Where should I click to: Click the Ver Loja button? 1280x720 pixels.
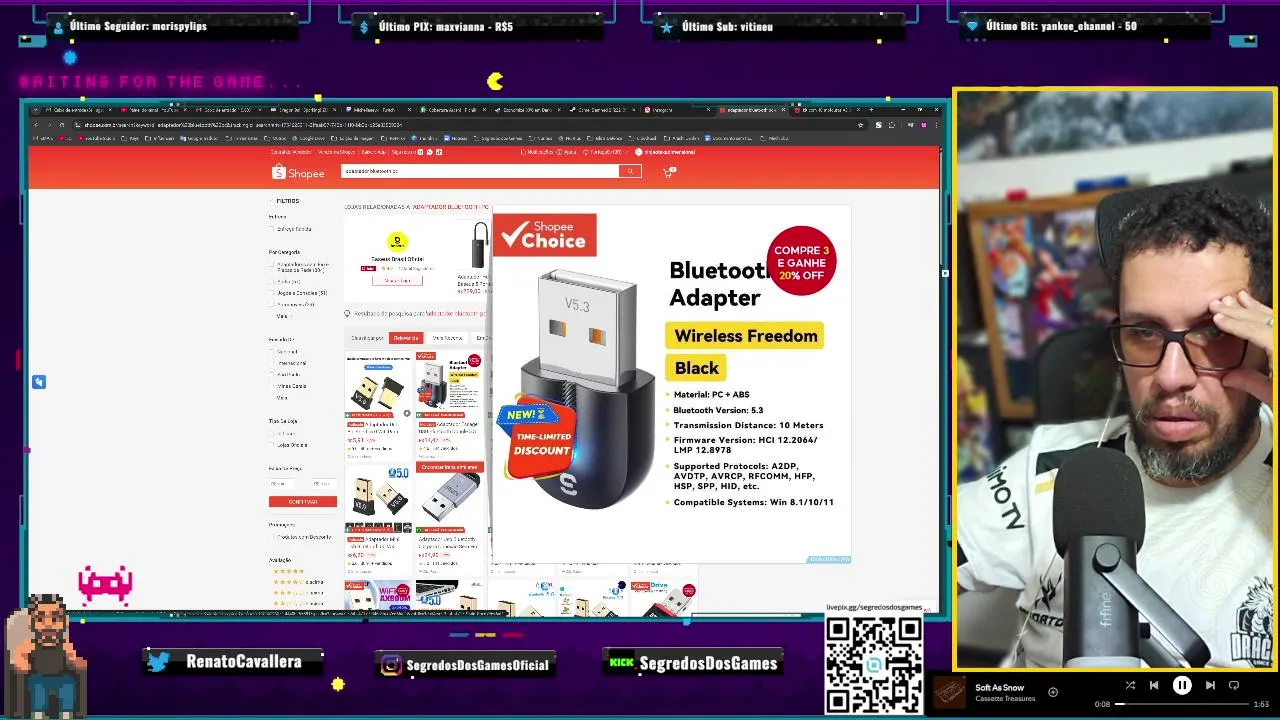pos(397,281)
